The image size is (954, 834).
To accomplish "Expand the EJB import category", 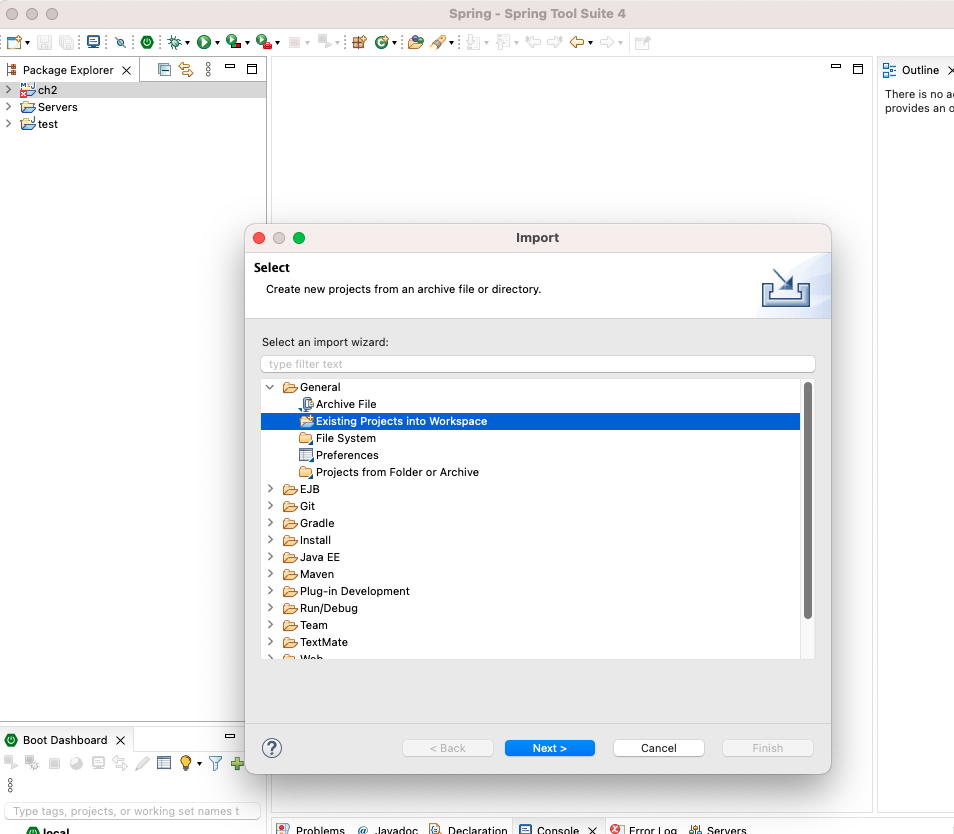I will click(270, 488).
